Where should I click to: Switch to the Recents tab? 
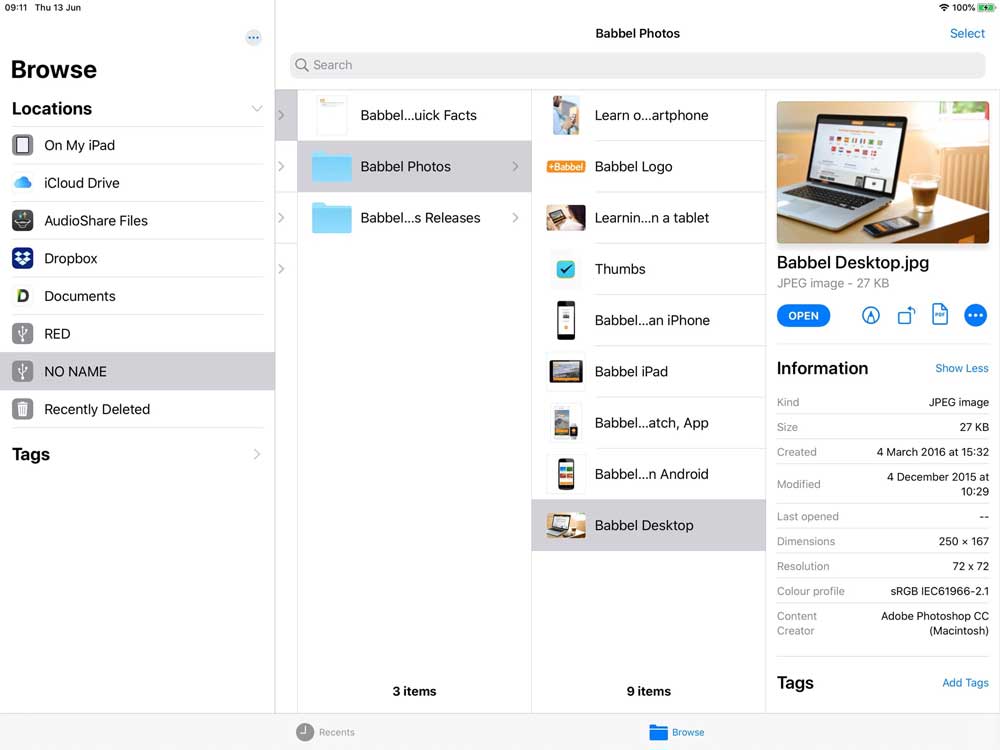[x=325, y=732]
